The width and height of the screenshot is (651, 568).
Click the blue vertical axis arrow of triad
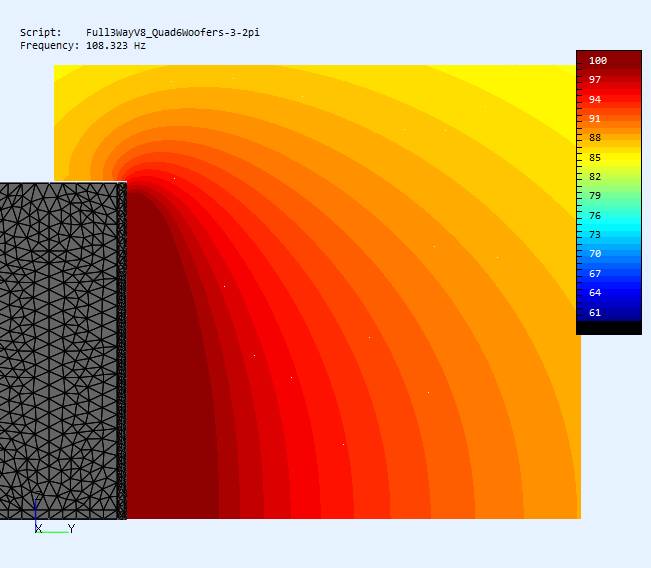[36, 512]
